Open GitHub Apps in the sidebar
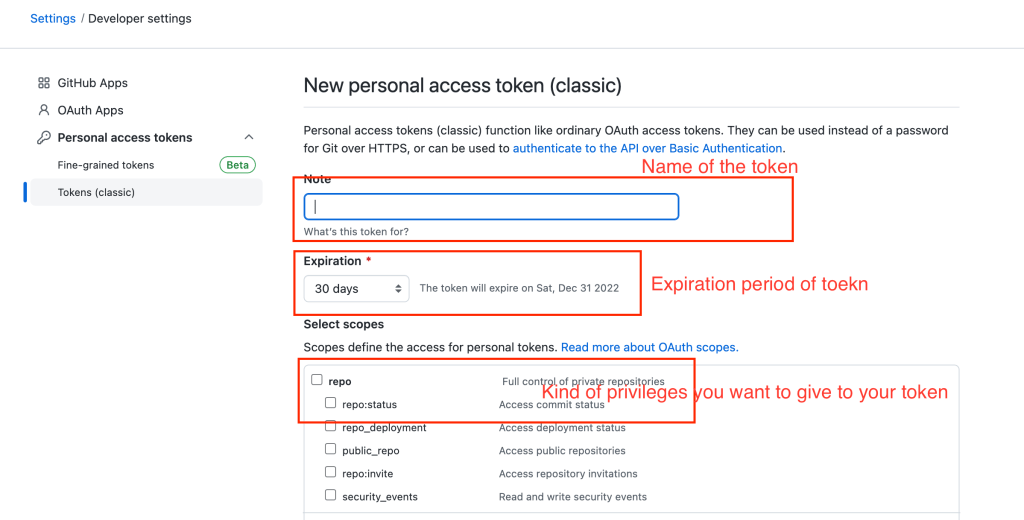The height and width of the screenshot is (520, 1024). [93, 83]
